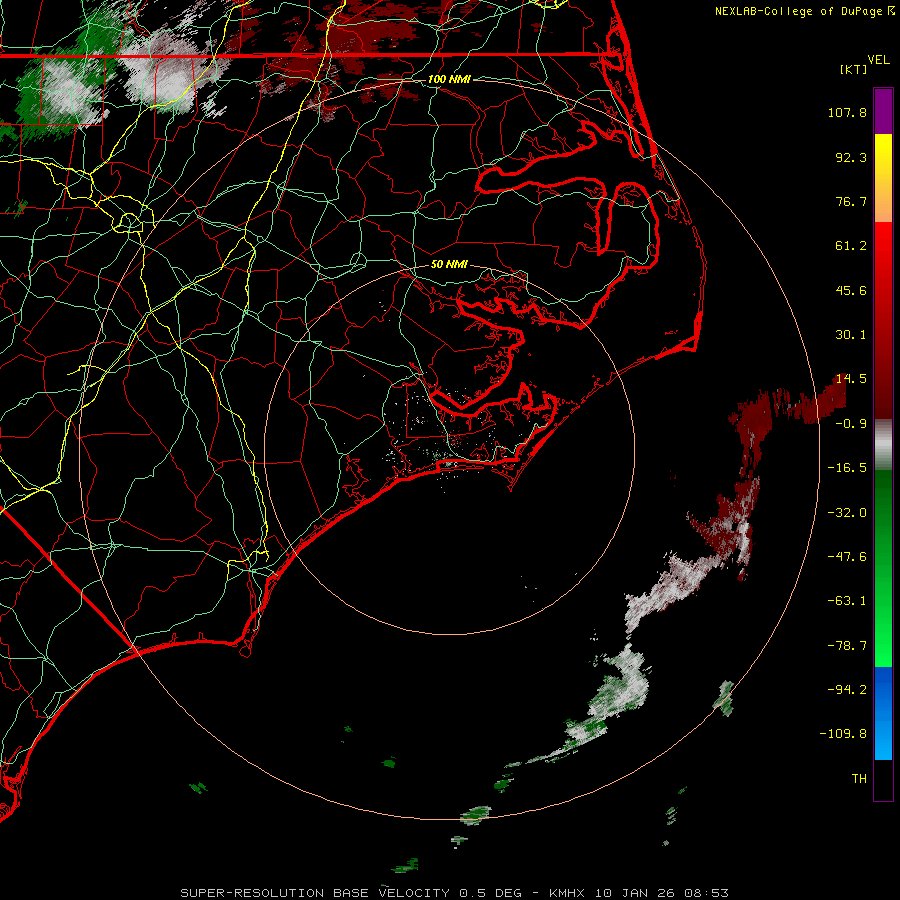
Task: Click the blue segment of color bar
Action: (883, 713)
